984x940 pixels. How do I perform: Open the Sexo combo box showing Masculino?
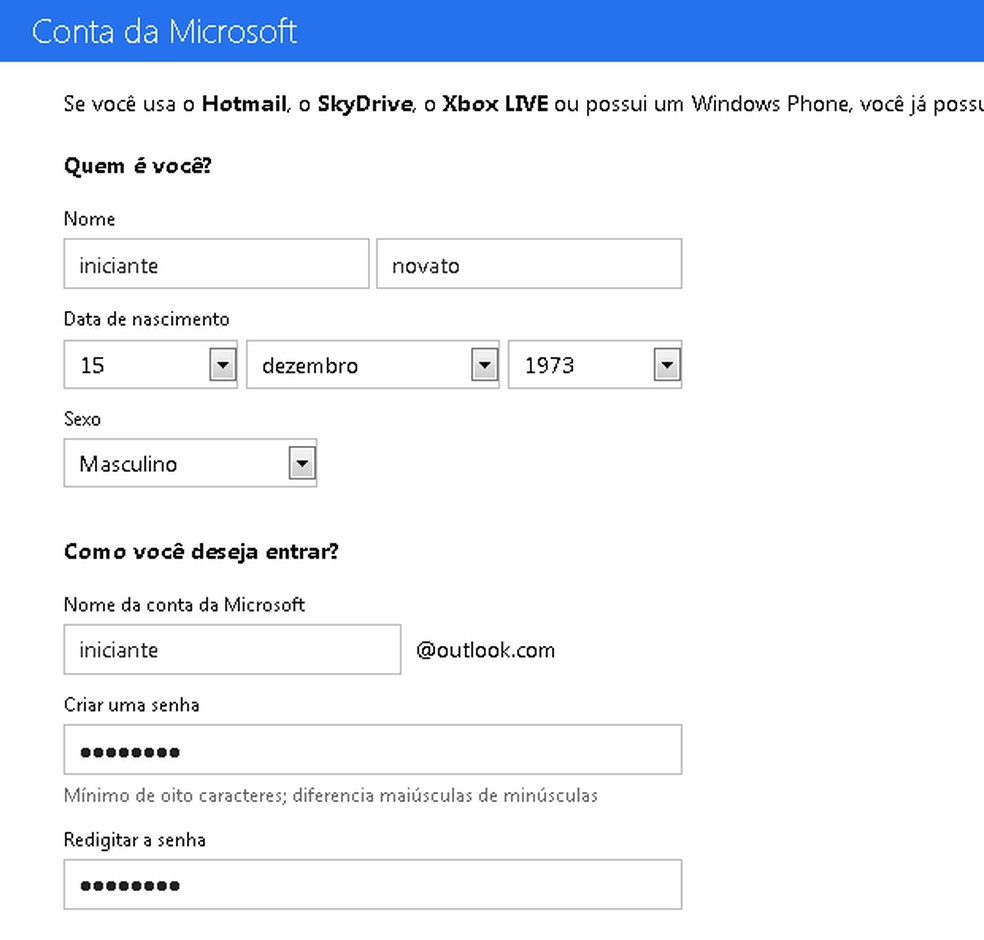[x=175, y=464]
